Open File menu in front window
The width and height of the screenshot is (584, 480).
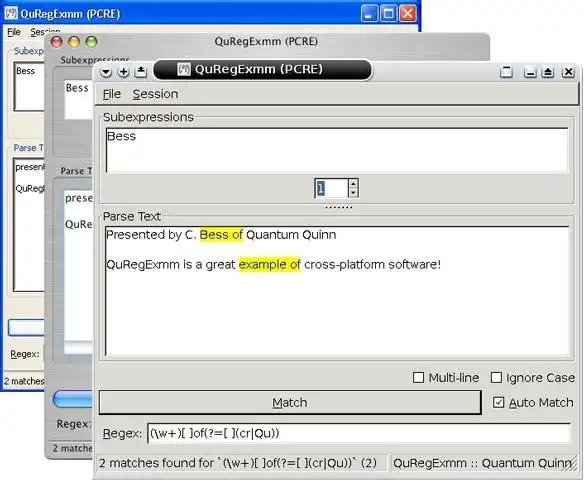(x=112, y=94)
